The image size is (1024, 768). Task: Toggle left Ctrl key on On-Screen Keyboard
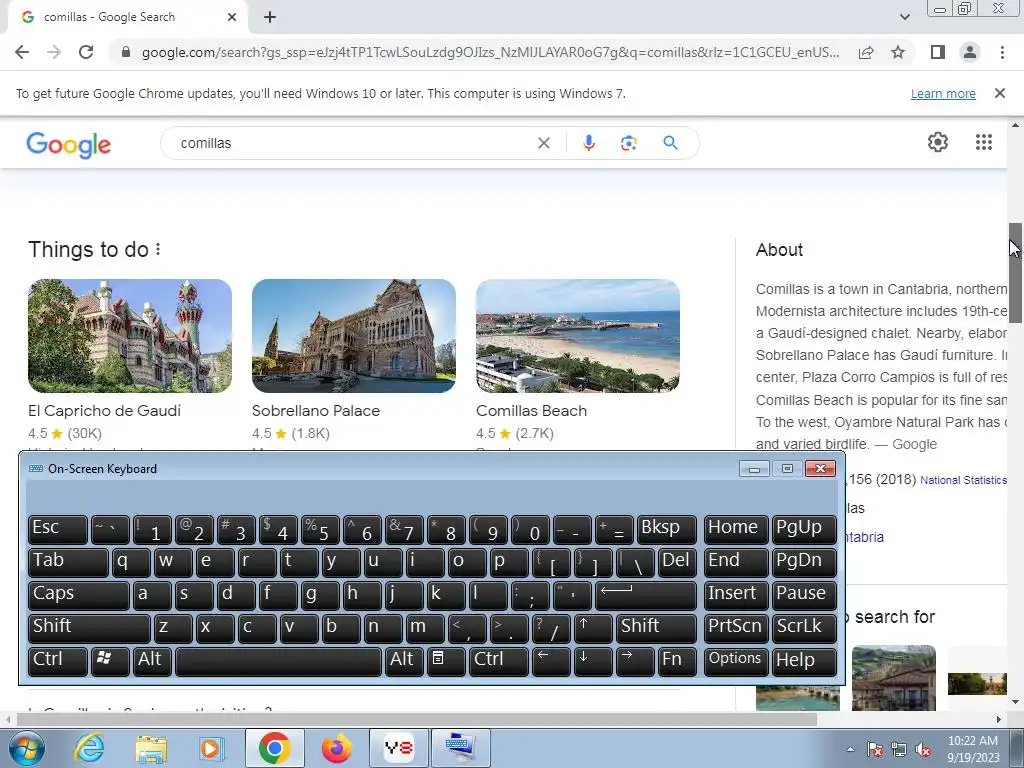point(57,660)
